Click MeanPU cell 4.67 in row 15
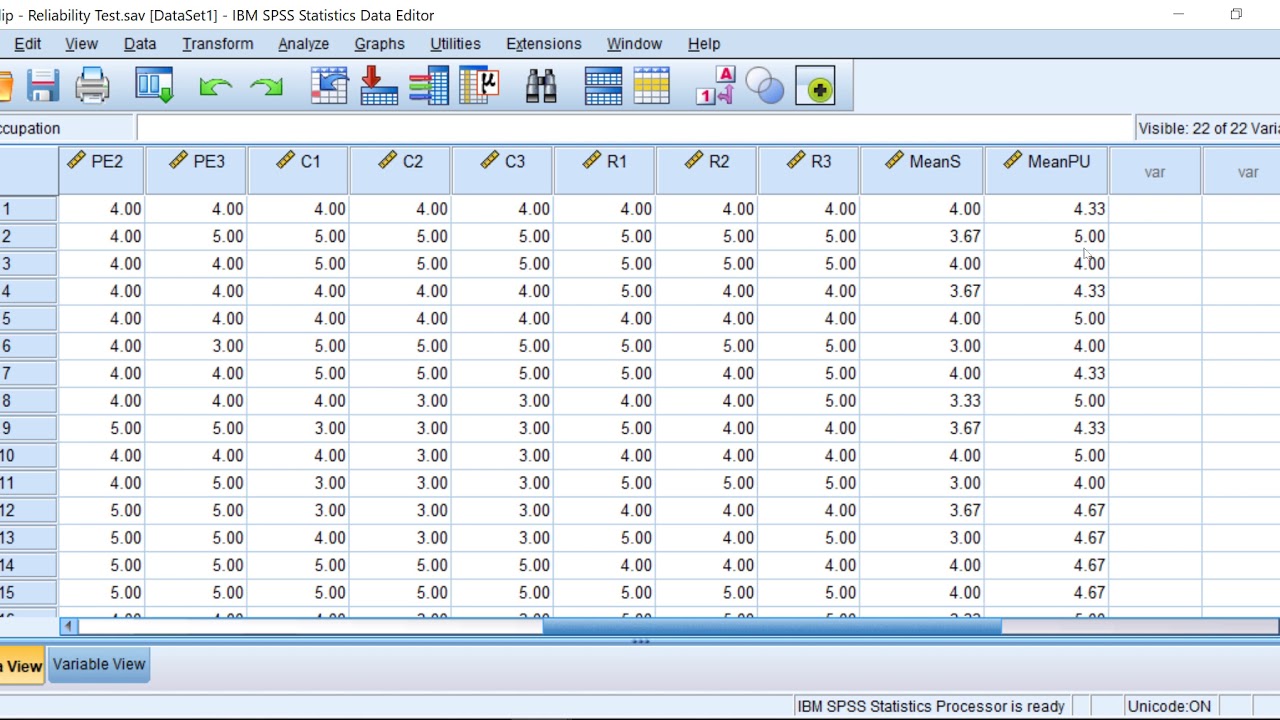This screenshot has height=720, width=1280. tap(1047, 592)
